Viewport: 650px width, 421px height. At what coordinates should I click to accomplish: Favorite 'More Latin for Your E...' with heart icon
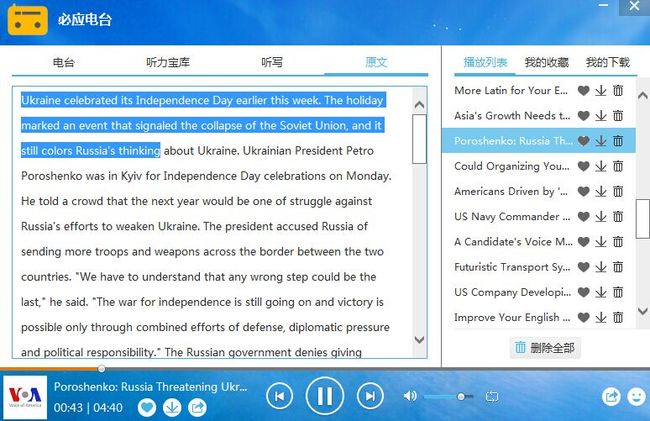[583, 90]
